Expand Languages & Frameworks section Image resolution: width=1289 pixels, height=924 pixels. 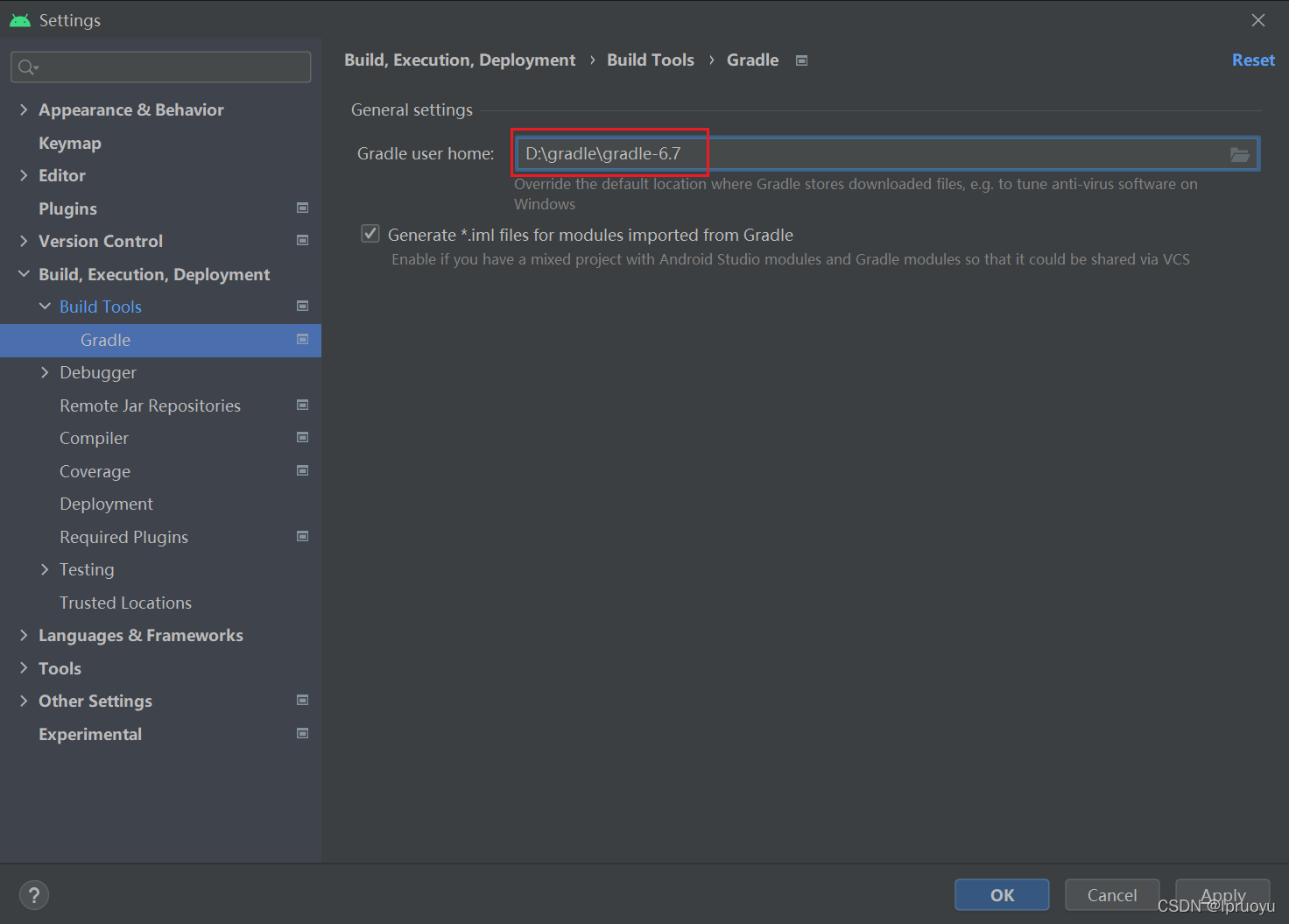(x=24, y=635)
